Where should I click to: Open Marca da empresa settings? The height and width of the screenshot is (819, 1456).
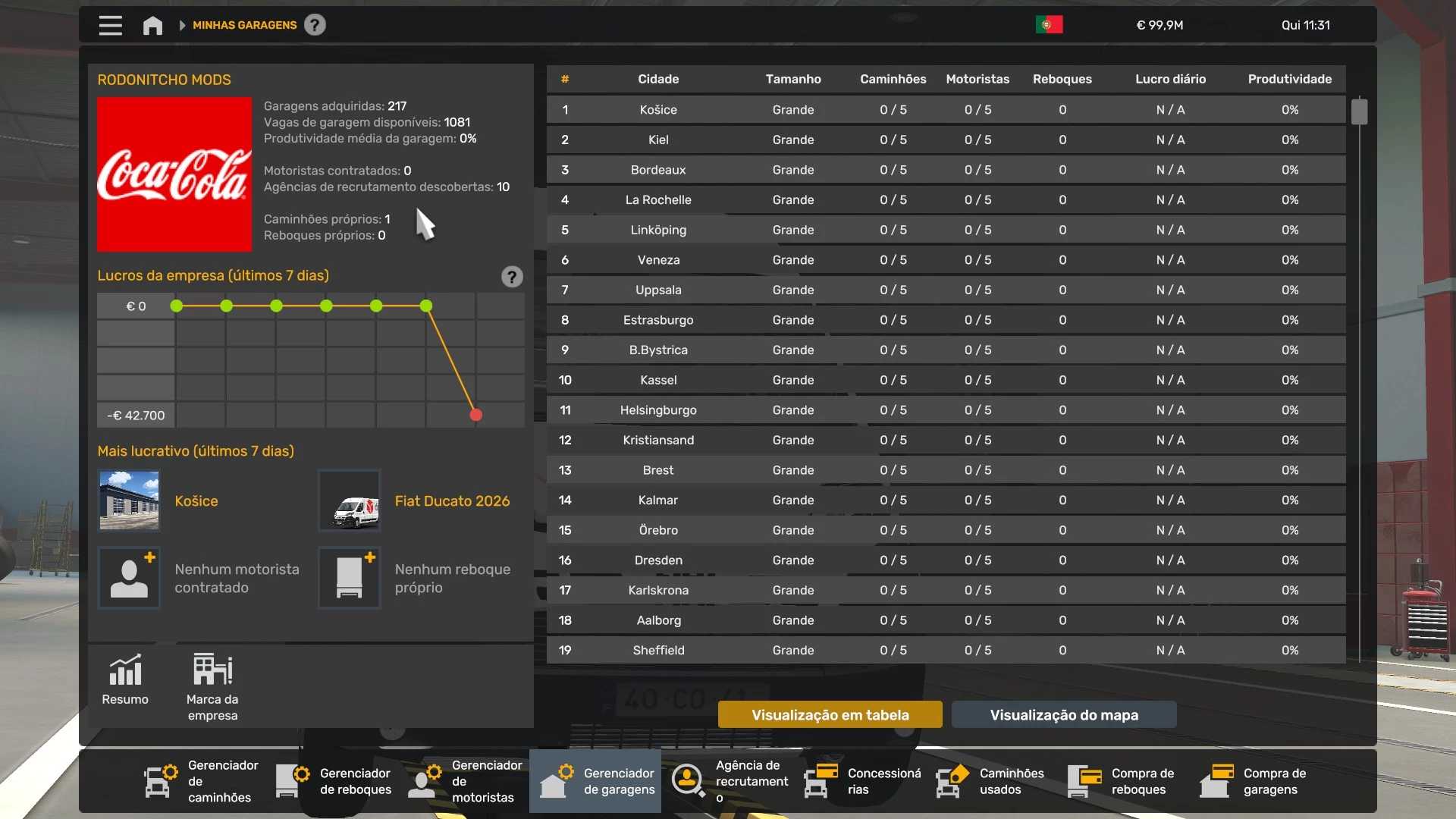click(x=212, y=687)
